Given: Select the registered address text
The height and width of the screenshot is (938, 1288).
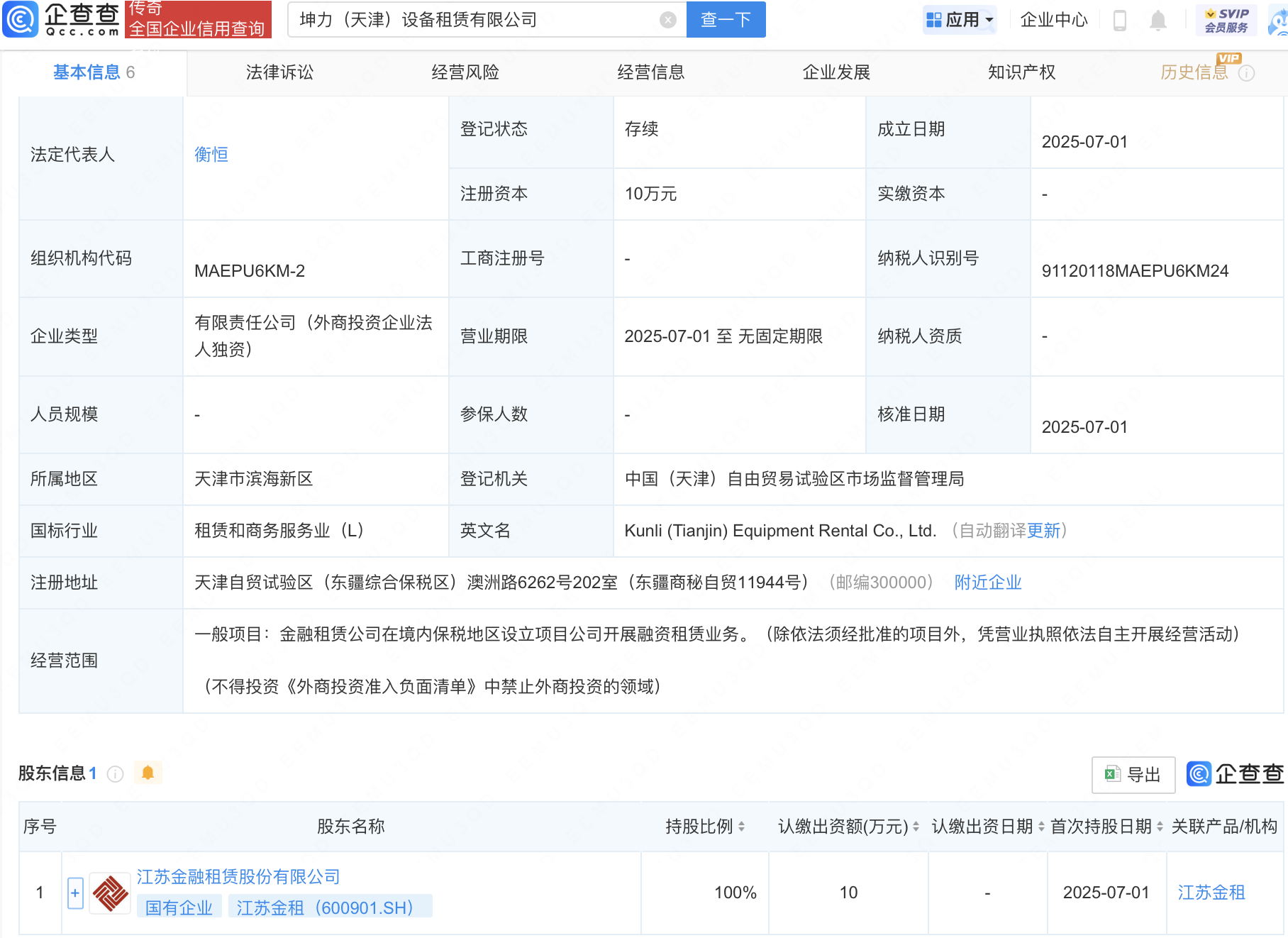Looking at the screenshot, I should (x=501, y=583).
